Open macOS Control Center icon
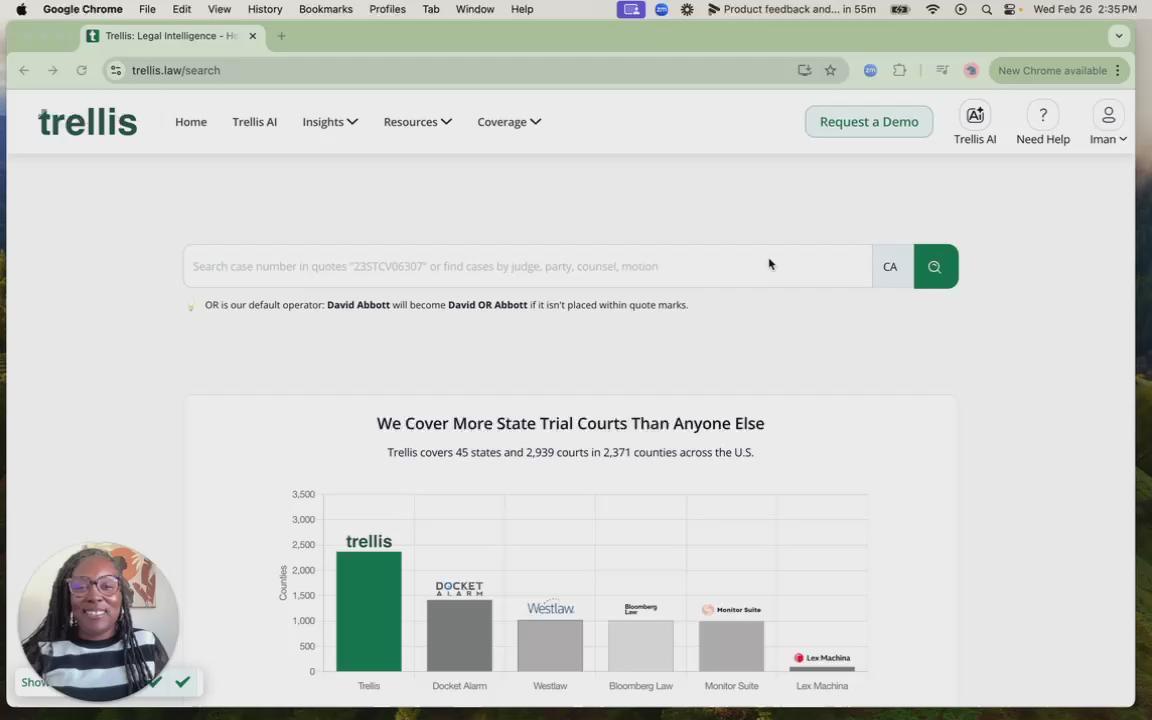 click(x=1010, y=10)
